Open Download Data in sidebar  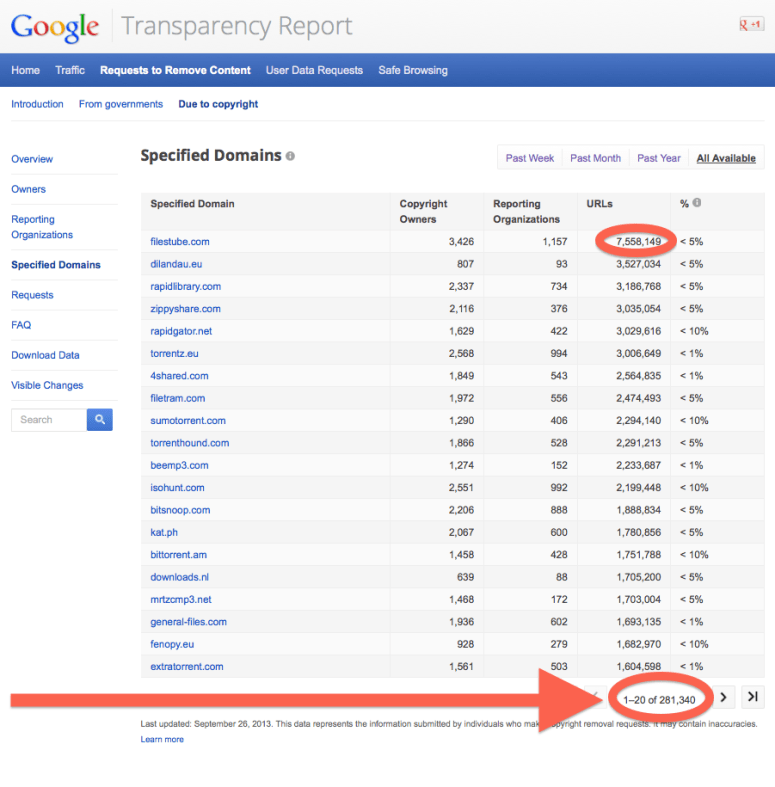(45, 355)
